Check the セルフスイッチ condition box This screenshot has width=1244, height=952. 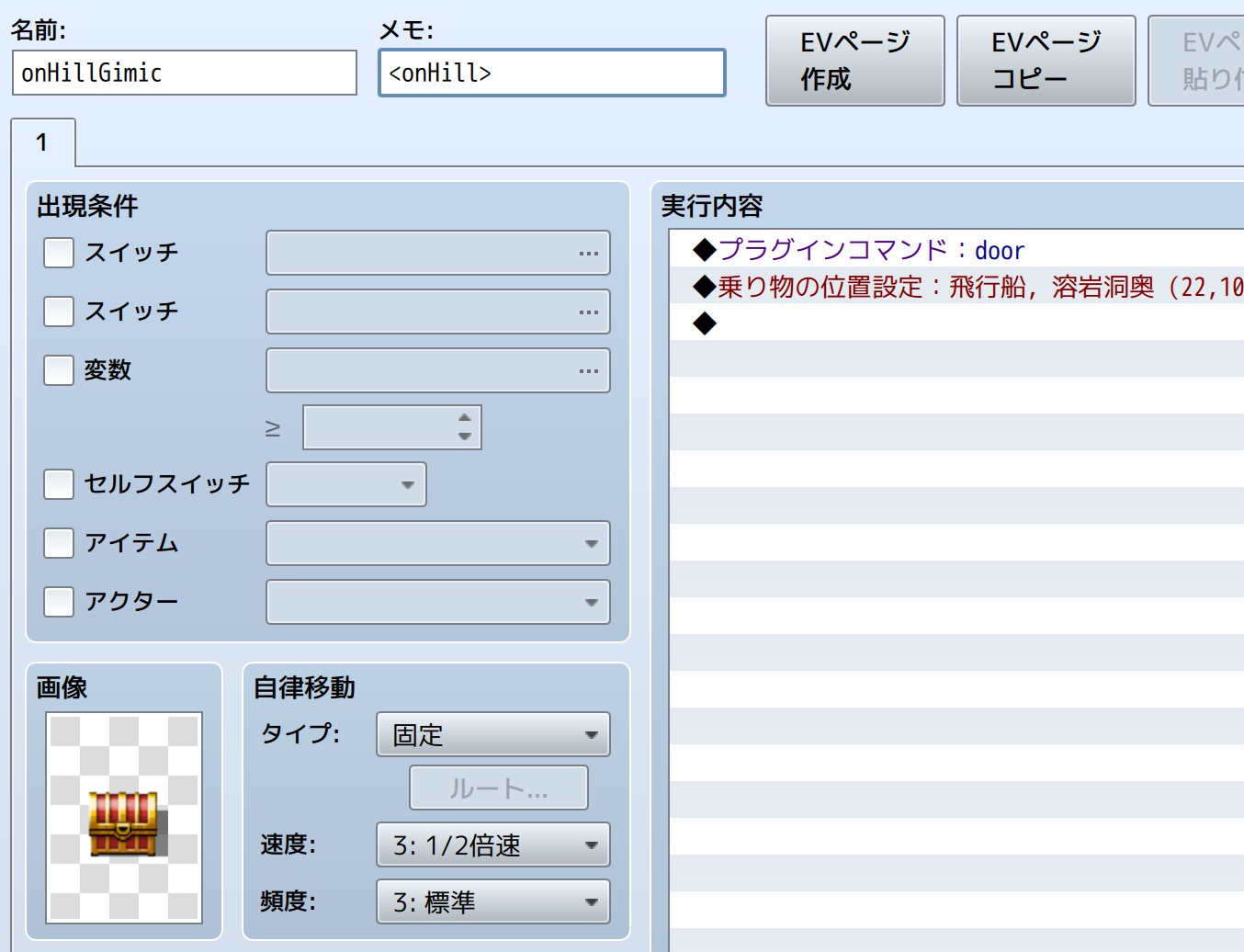click(x=59, y=484)
